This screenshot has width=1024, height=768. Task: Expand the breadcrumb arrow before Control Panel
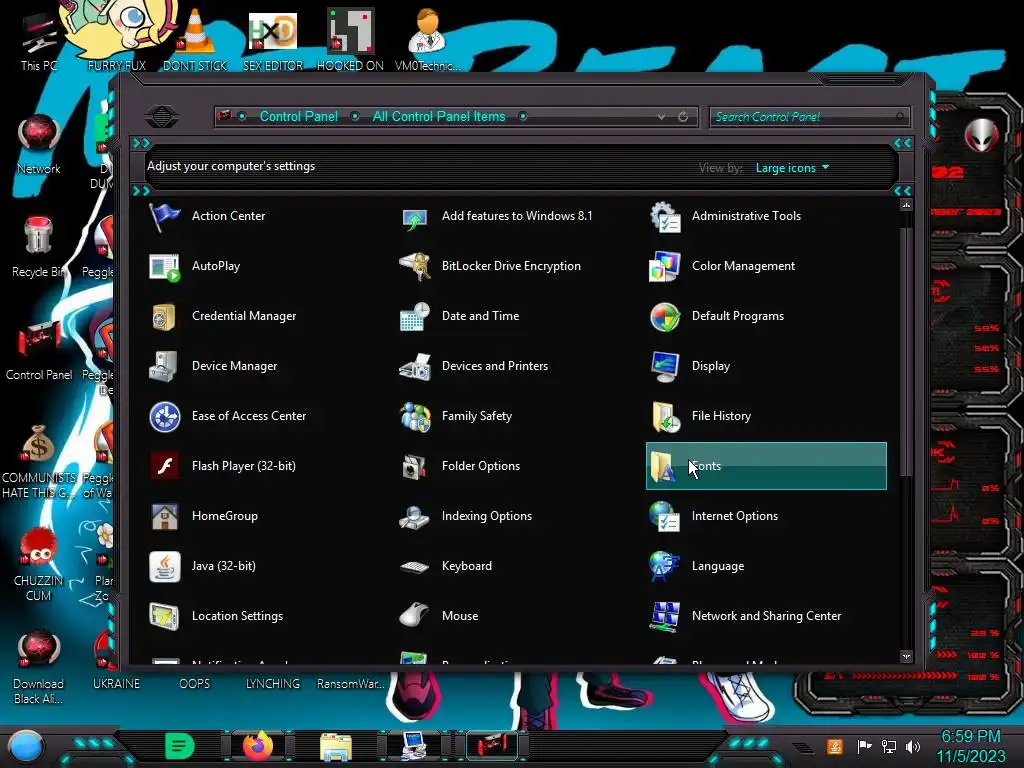coord(242,116)
